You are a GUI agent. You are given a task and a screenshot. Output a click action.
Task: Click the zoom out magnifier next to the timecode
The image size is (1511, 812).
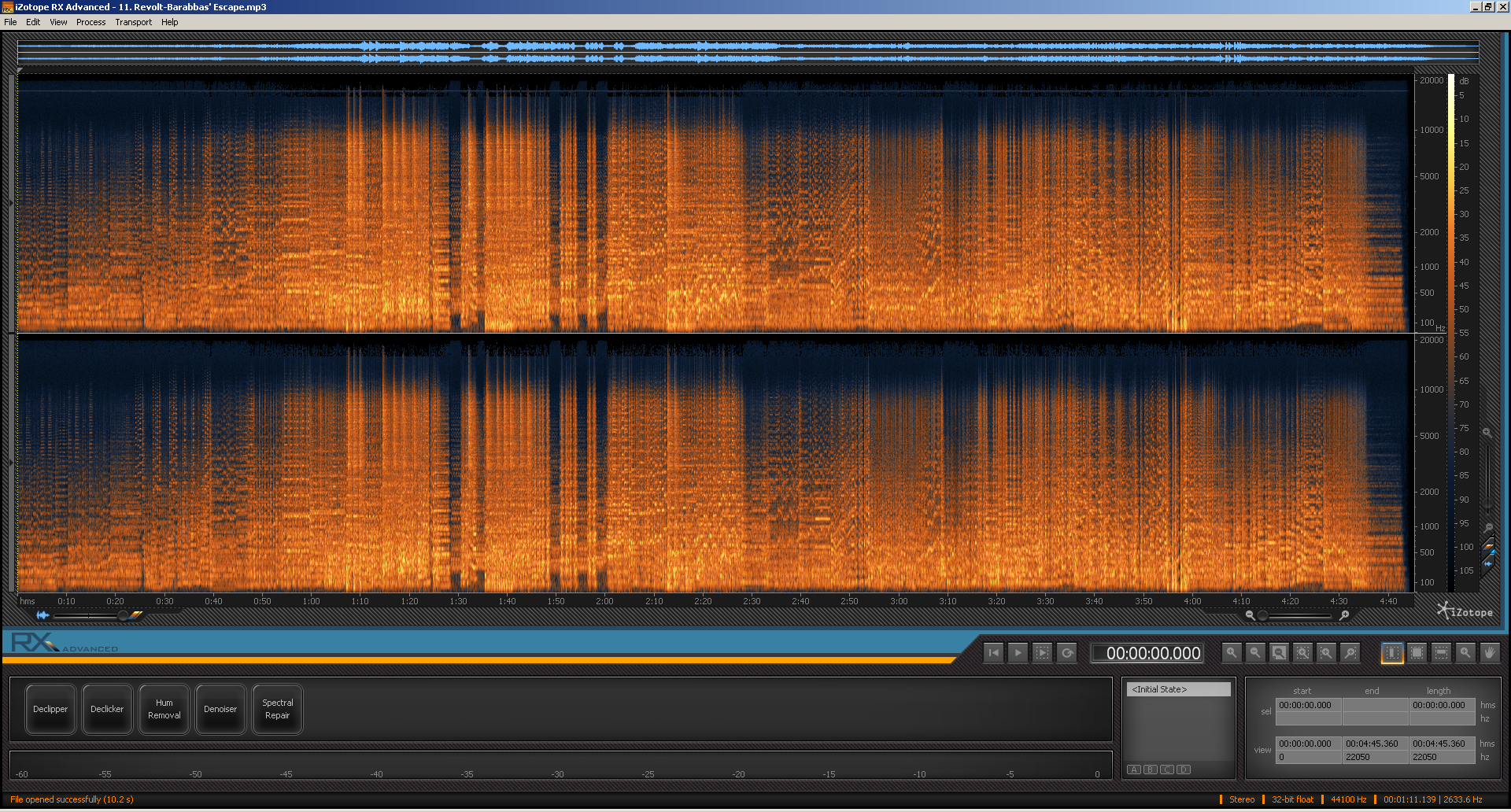point(1255,652)
